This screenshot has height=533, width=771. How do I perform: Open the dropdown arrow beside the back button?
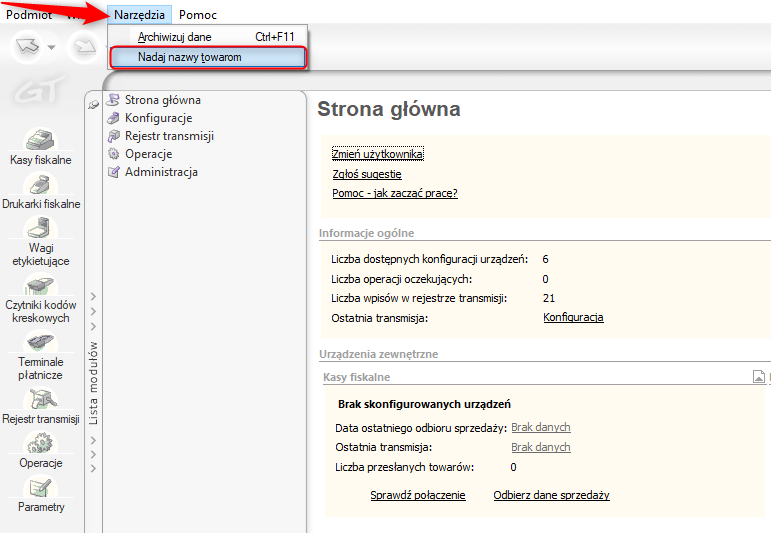click(x=52, y=47)
